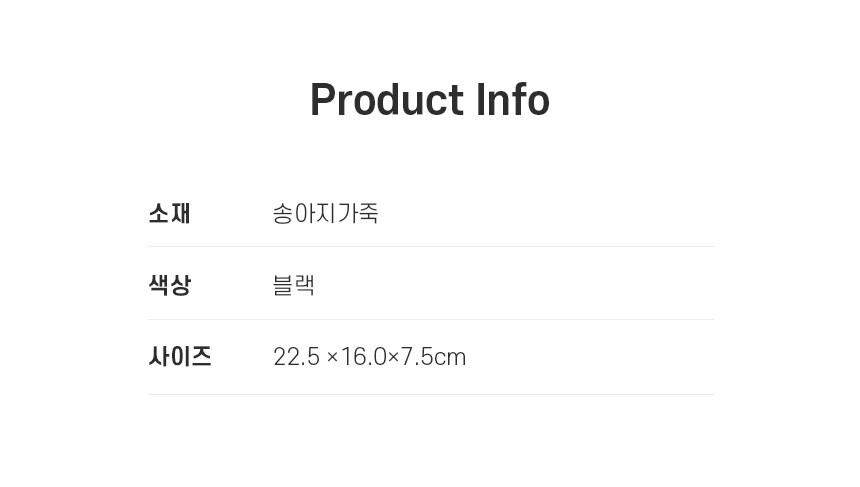860x487 pixels.
Task: Click the letter P in Product Info
Action: pyautogui.click(x=323, y=100)
